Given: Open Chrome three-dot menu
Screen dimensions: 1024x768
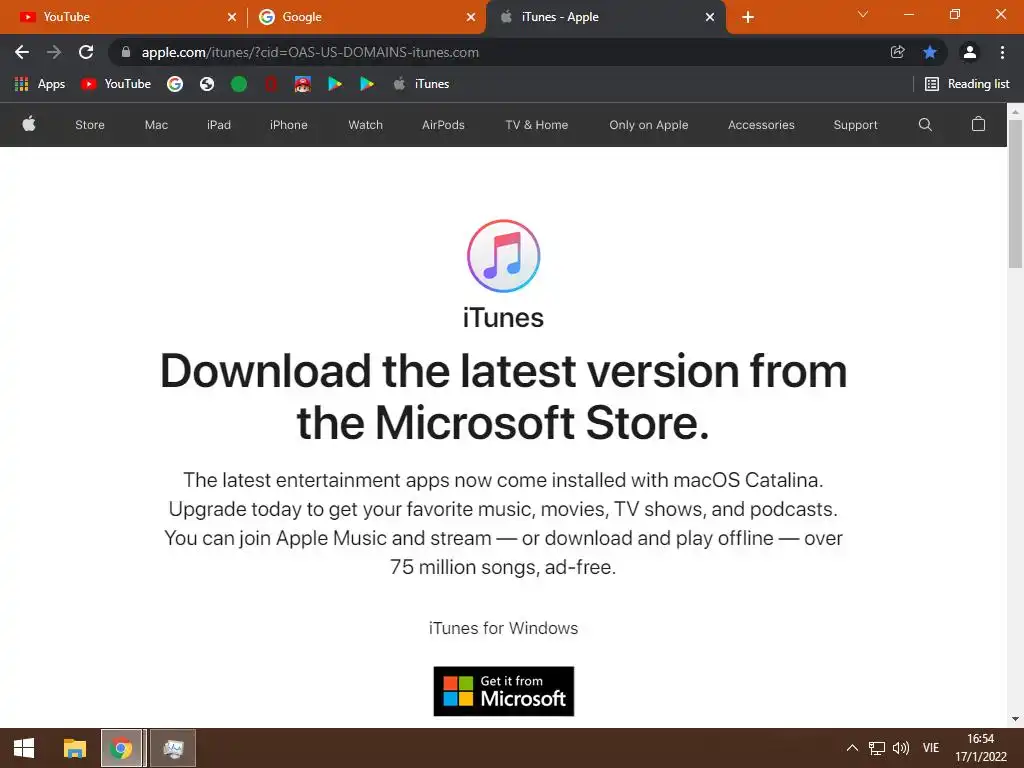Looking at the screenshot, I should click(x=1002, y=52).
